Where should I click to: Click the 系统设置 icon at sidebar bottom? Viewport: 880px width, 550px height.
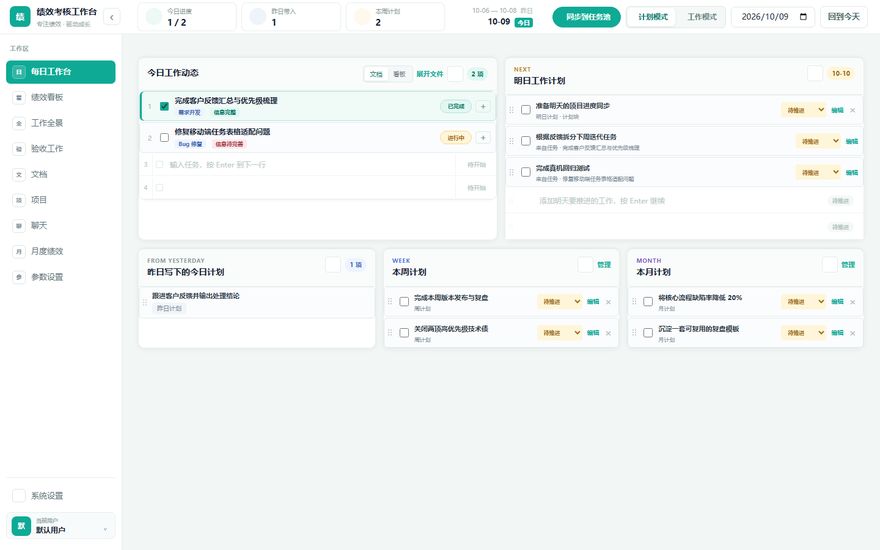[19, 496]
